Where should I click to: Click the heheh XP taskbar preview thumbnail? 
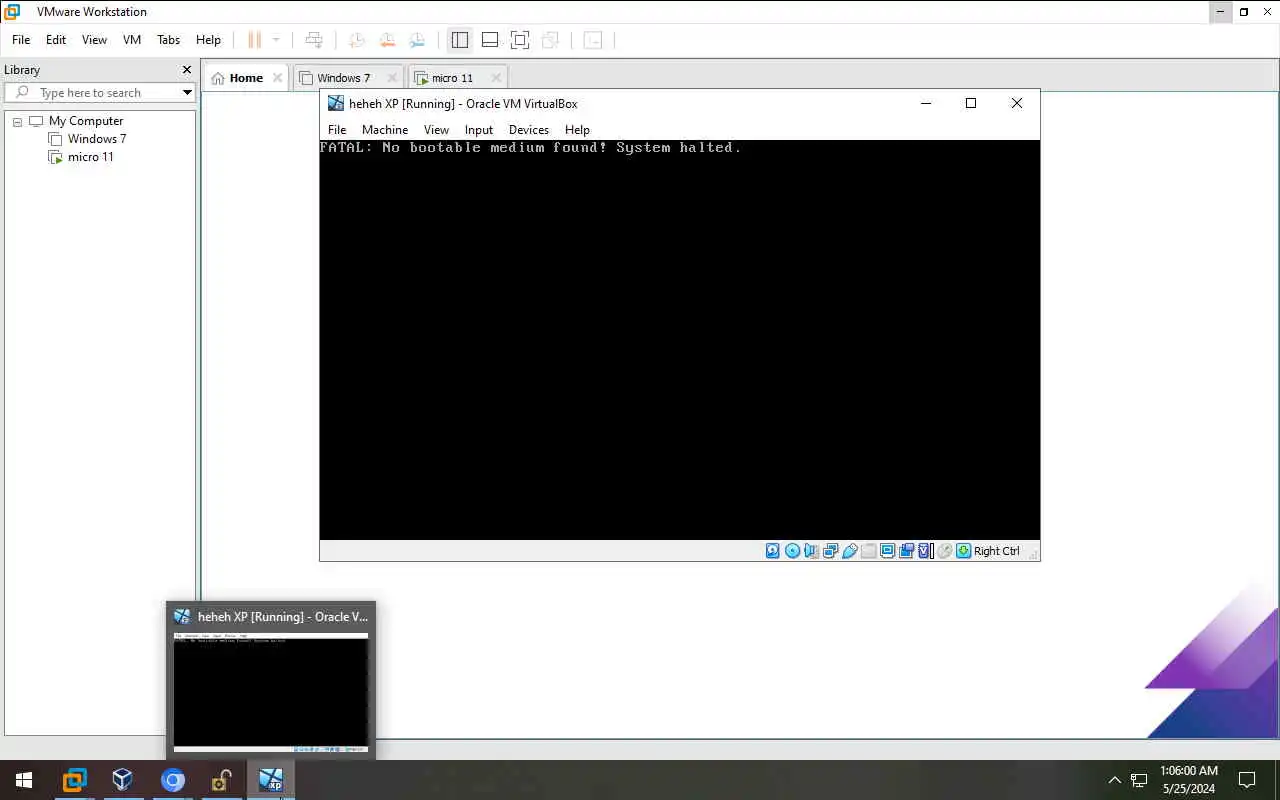pyautogui.click(x=271, y=692)
